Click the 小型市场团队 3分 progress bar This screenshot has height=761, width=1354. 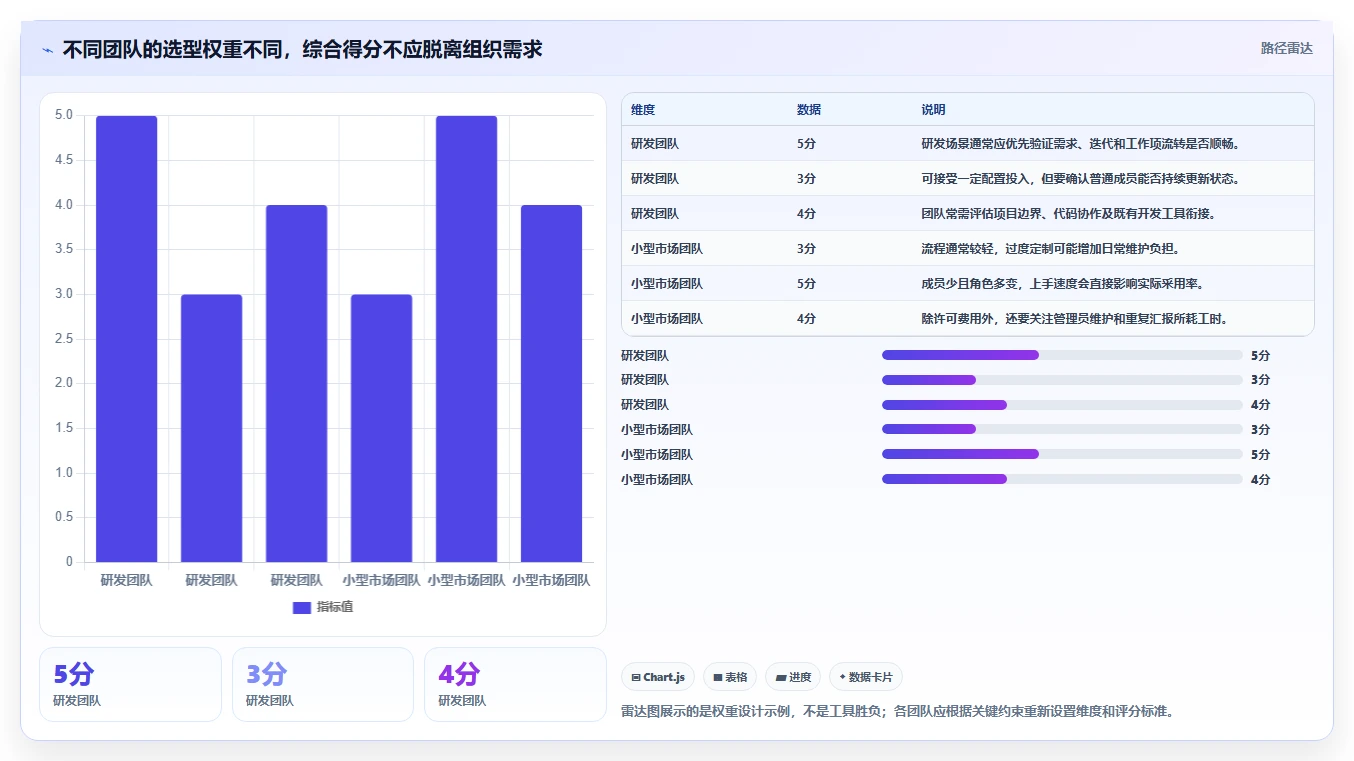click(1062, 430)
